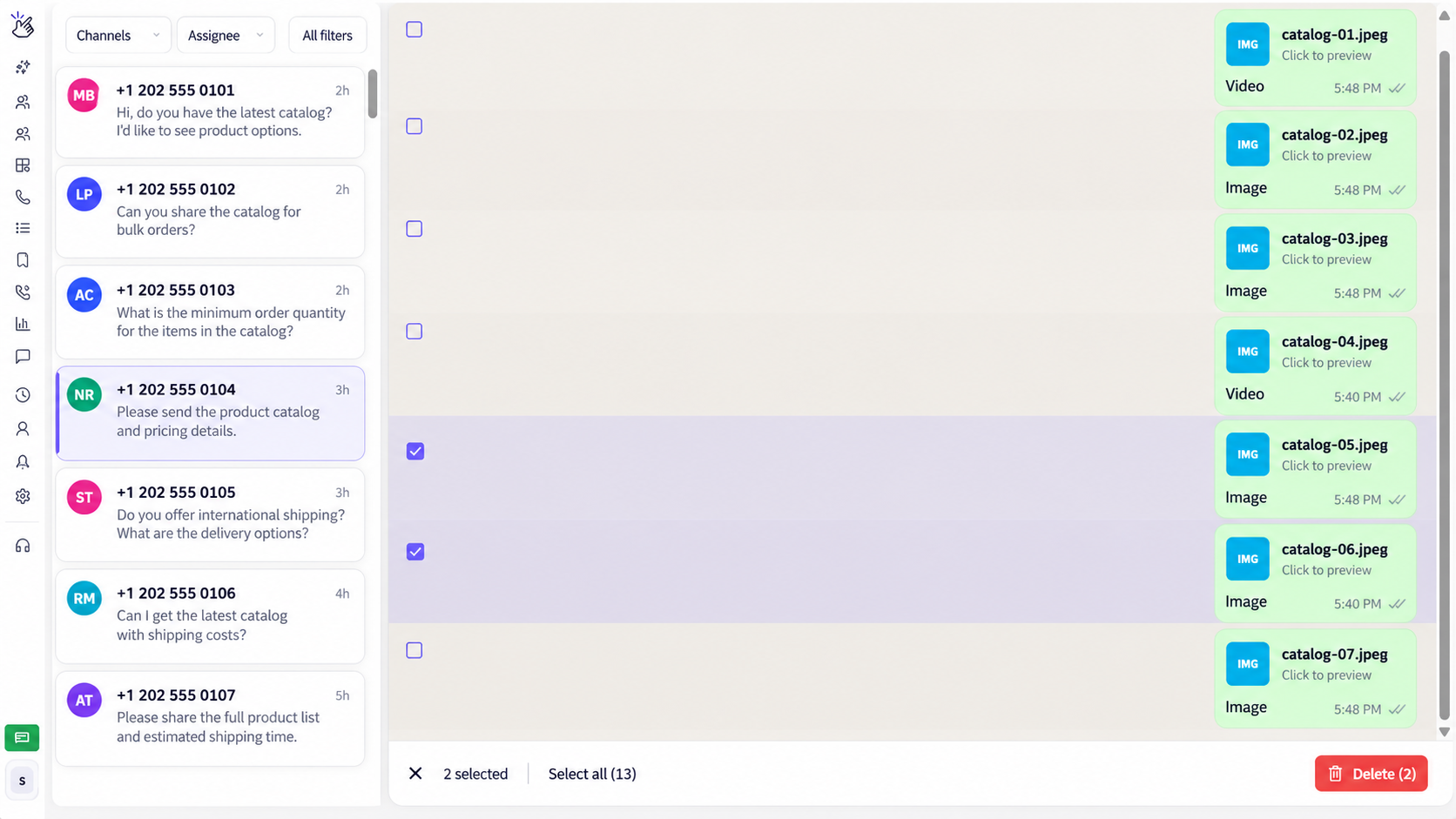
Task: Click the red Delete (2) button
Action: [1371, 774]
